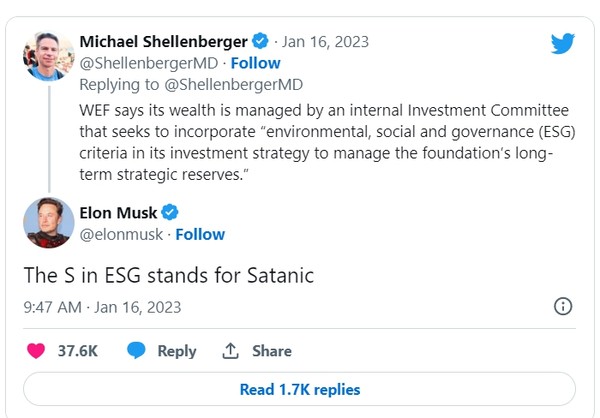Image resolution: width=600 pixels, height=418 pixels.
Task: Click the share arrow icon
Action: coord(230,351)
